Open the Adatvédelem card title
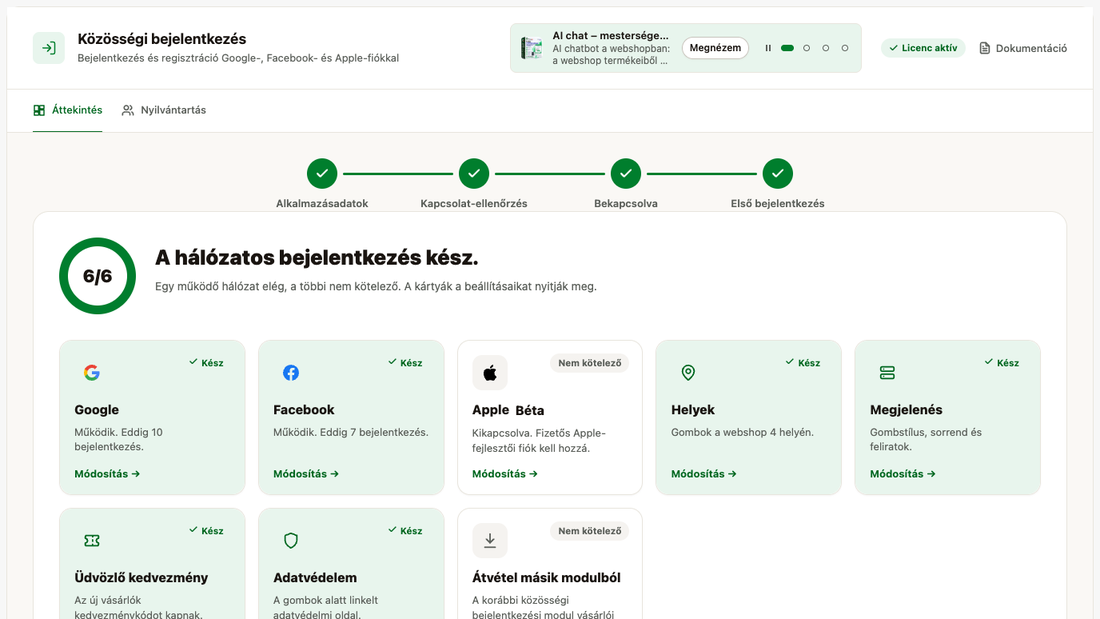The image size is (1100, 619). click(x=315, y=578)
